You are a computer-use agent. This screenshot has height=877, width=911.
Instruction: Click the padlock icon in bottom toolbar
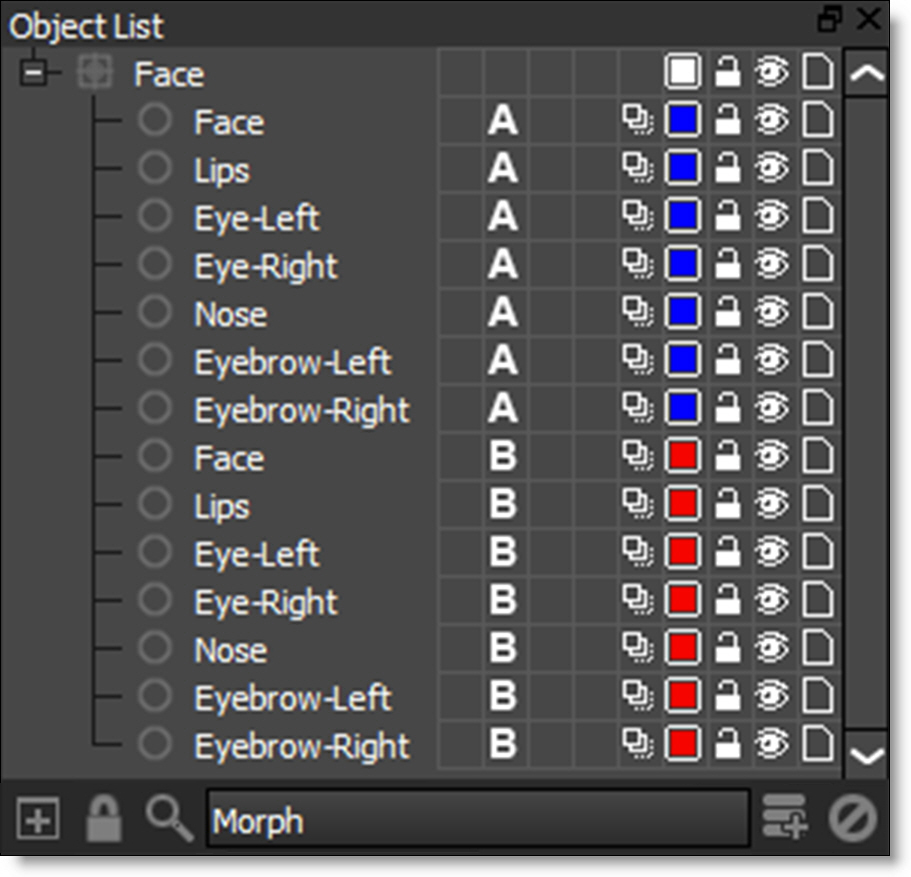tap(103, 819)
